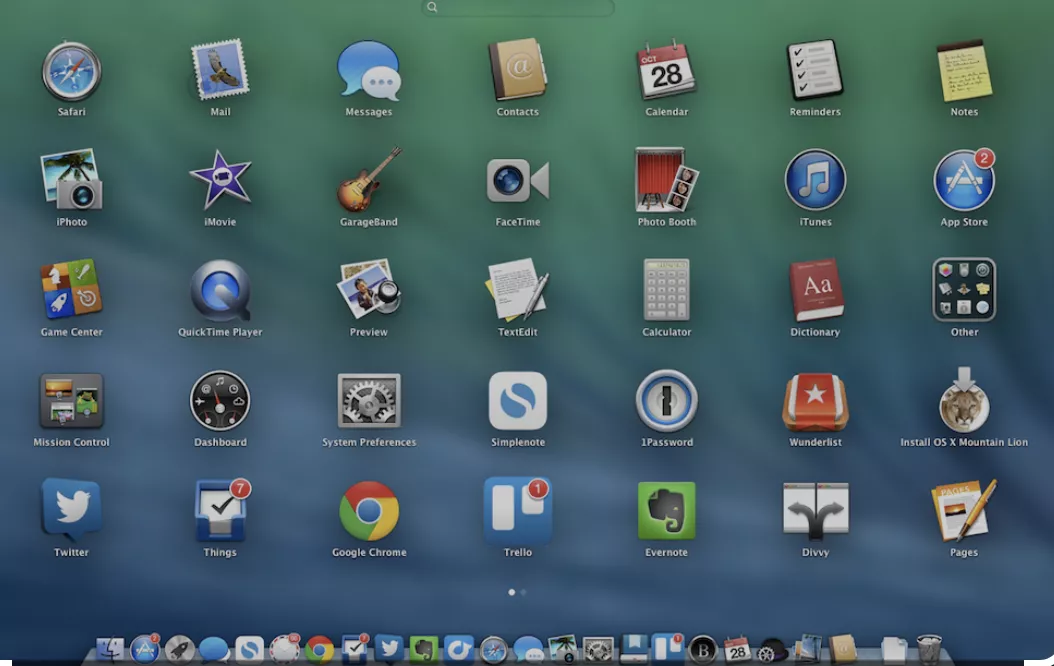Launch the Divvy app
This screenshot has width=1054, height=666.
click(815, 511)
